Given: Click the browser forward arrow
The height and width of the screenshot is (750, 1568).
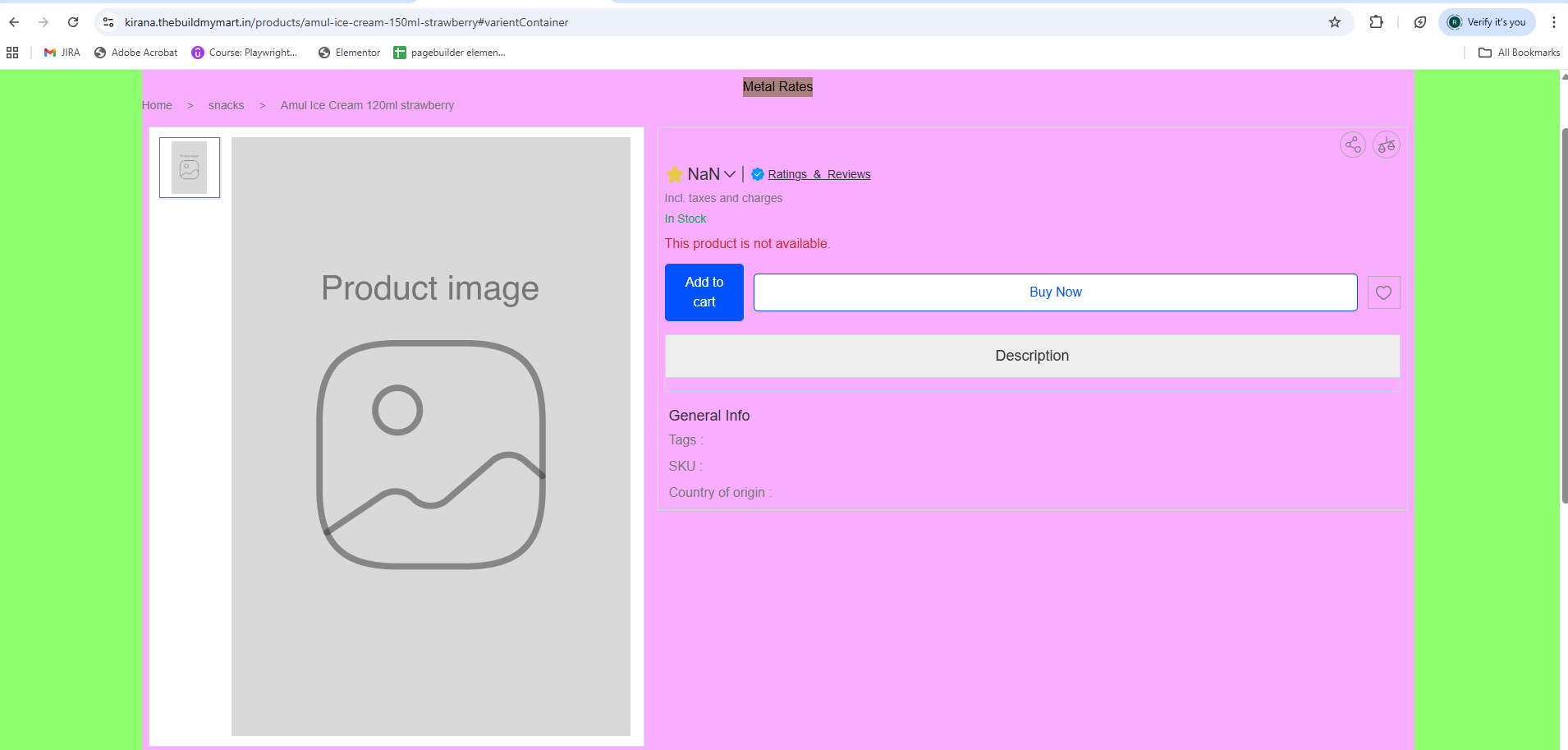Looking at the screenshot, I should pos(44,22).
